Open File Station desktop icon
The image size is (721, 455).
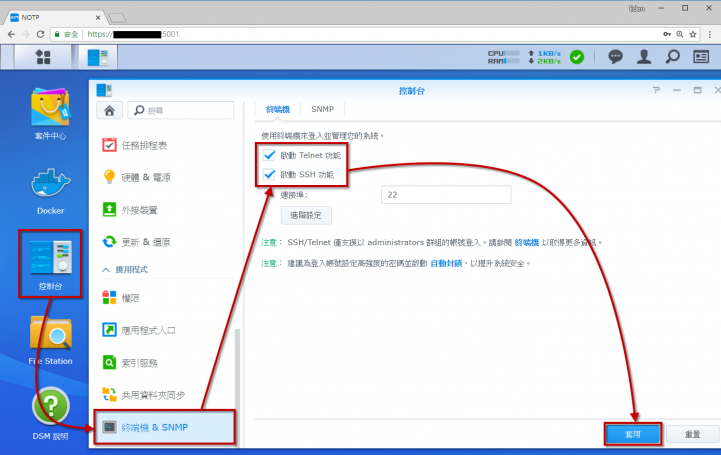pyautogui.click(x=51, y=341)
